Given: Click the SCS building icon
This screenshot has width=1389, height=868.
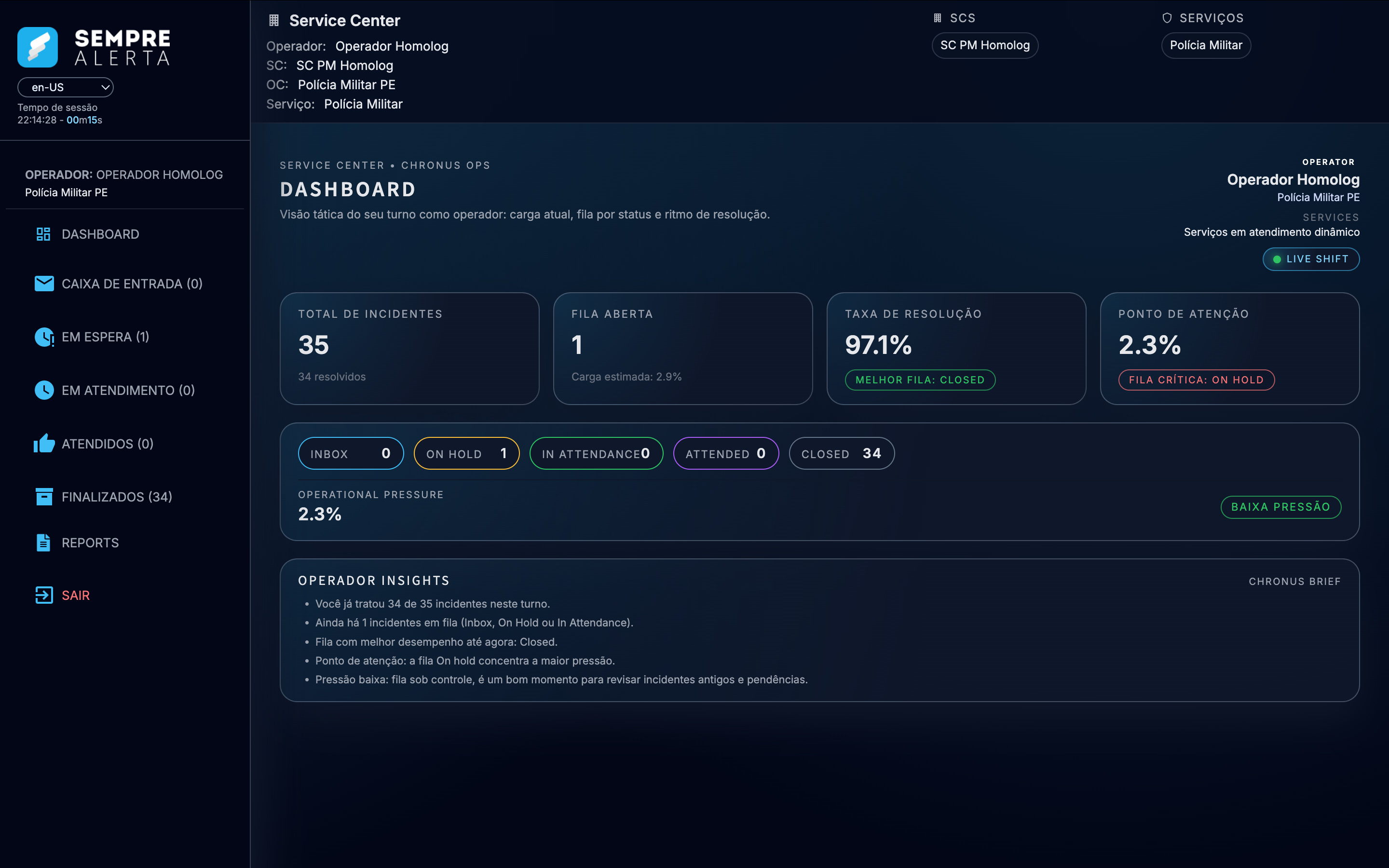Looking at the screenshot, I should (939, 18).
